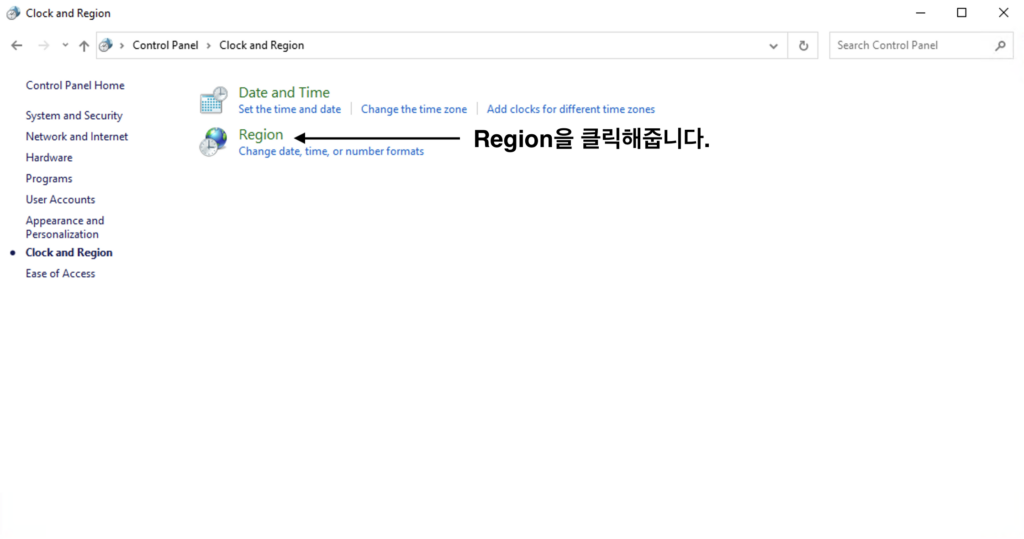Refresh the Clock and Region page
This screenshot has height=539, width=1024.
pyautogui.click(x=803, y=46)
